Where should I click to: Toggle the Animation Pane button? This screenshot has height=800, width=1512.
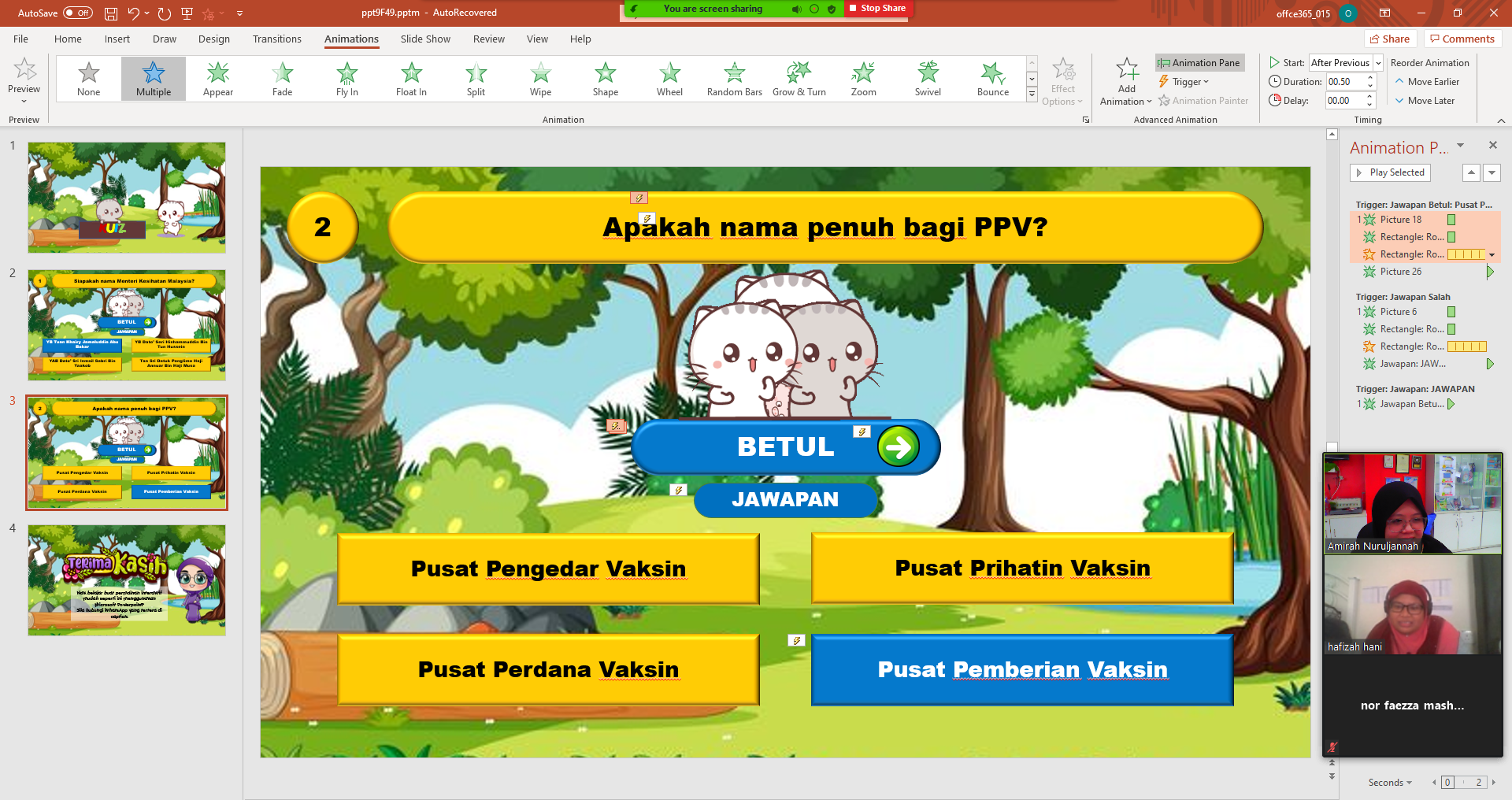1199,63
